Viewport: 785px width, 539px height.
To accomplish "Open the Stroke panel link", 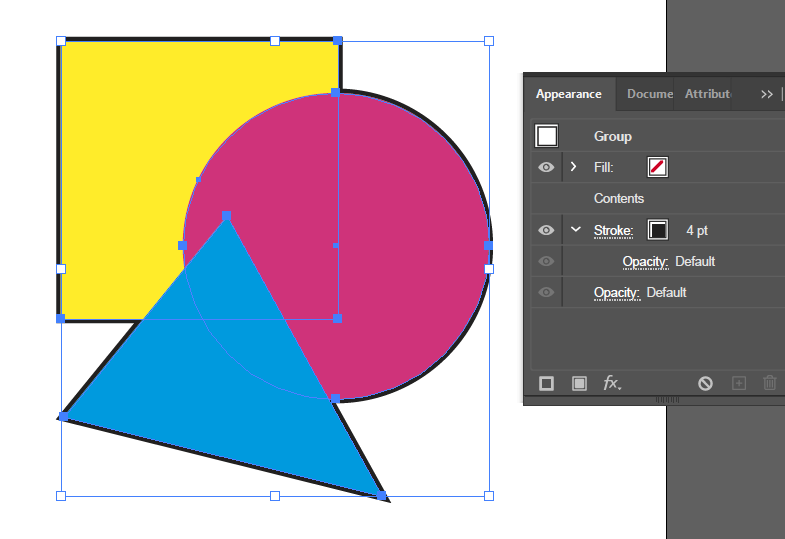I will 613,230.
